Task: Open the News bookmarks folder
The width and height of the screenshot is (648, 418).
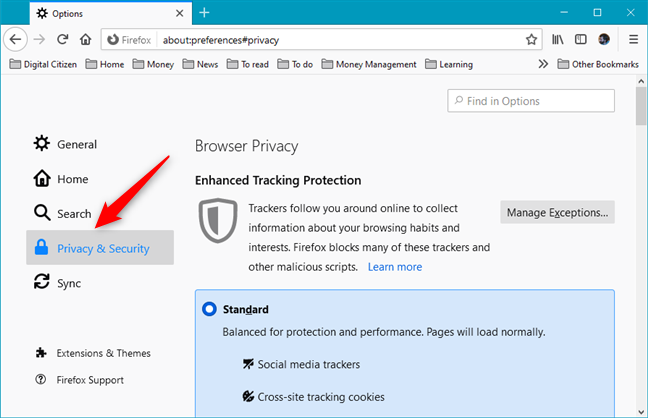Action: coord(200,64)
